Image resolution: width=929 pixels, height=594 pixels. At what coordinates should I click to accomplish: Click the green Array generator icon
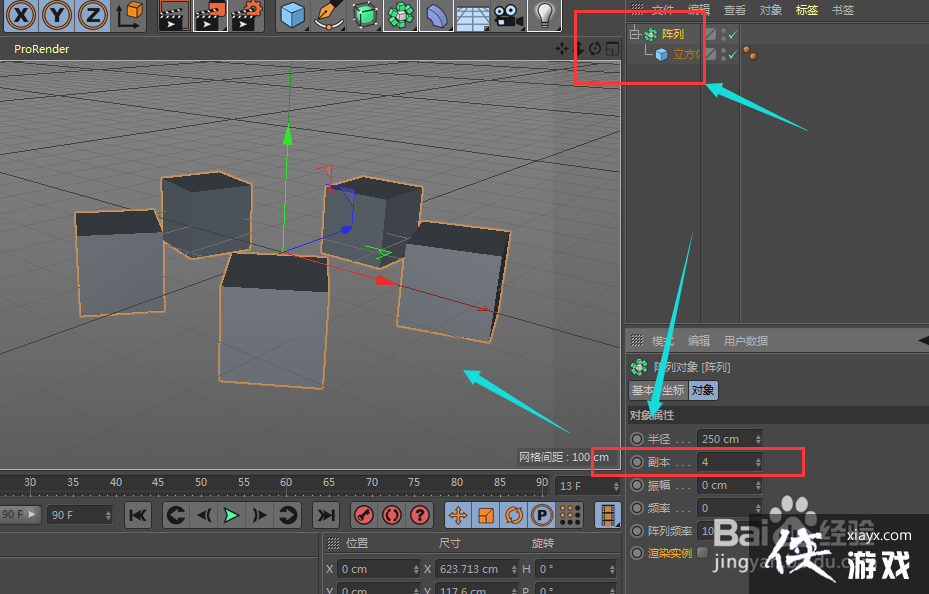pyautogui.click(x=400, y=15)
